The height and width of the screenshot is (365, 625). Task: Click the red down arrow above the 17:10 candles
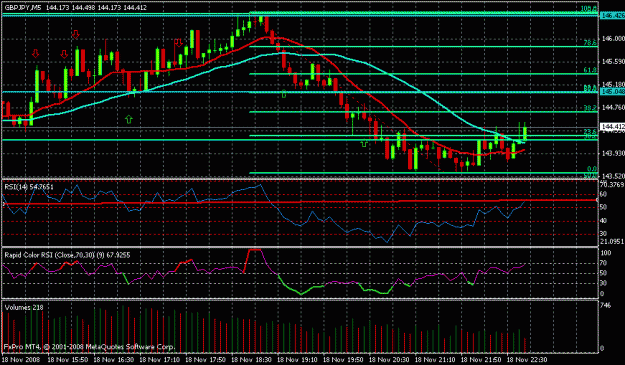pos(179,43)
